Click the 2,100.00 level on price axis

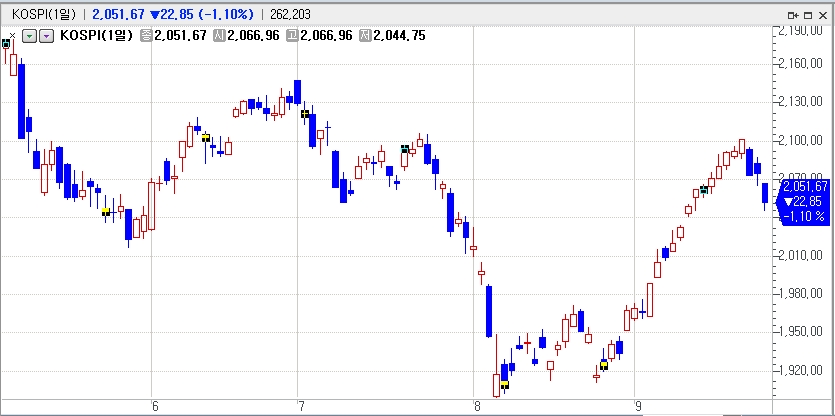[x=804, y=140]
